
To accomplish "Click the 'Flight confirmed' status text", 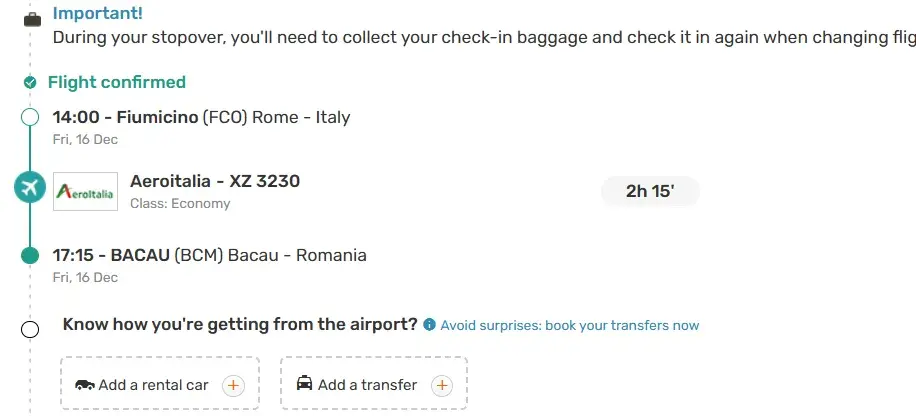I will tap(117, 82).
